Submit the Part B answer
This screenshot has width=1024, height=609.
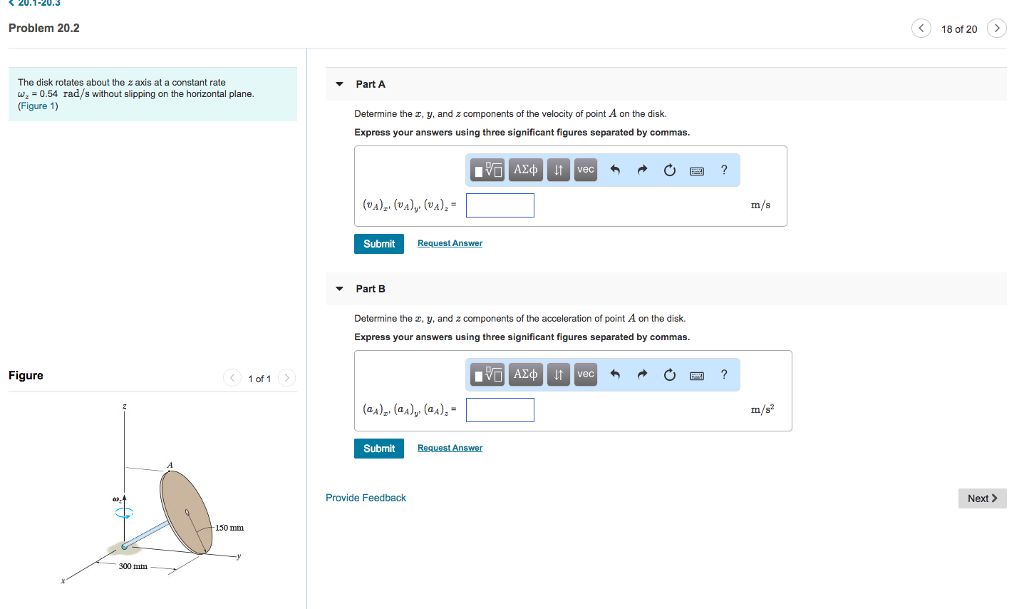click(x=379, y=448)
